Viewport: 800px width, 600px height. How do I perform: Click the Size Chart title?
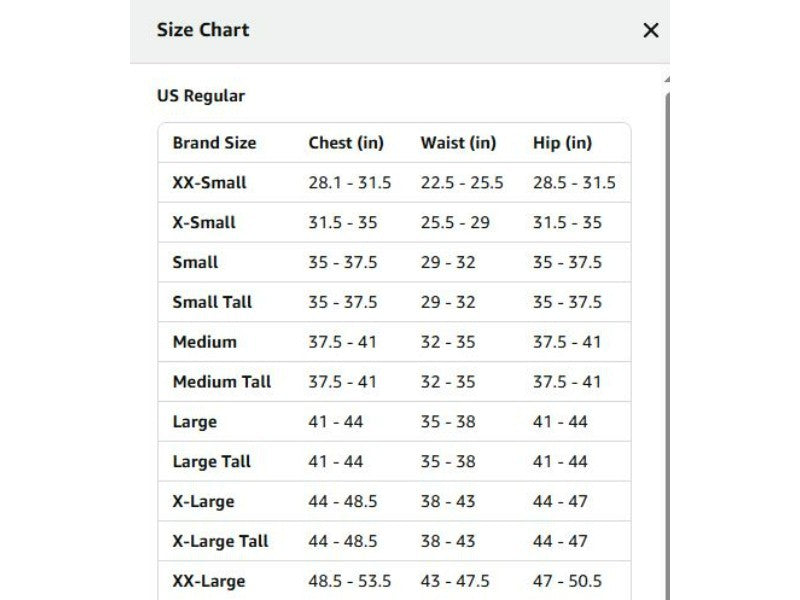click(x=203, y=30)
